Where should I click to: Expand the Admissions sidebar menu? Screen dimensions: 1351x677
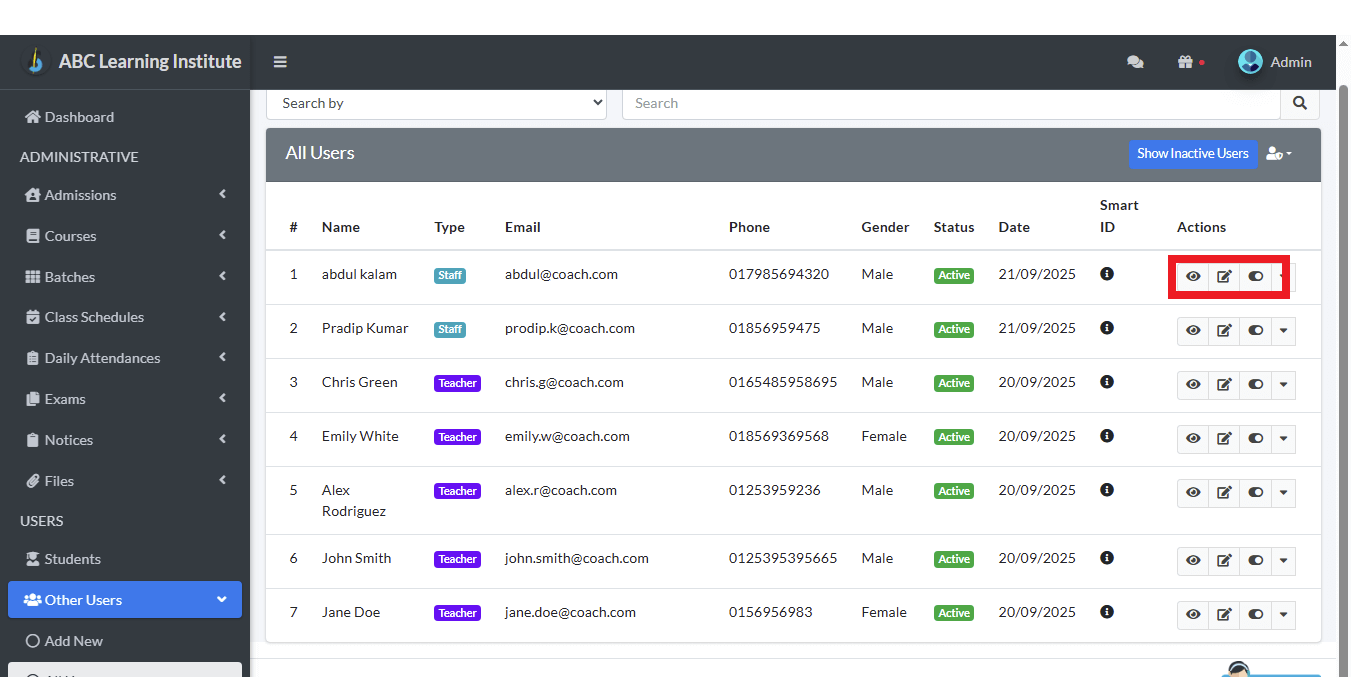point(124,195)
